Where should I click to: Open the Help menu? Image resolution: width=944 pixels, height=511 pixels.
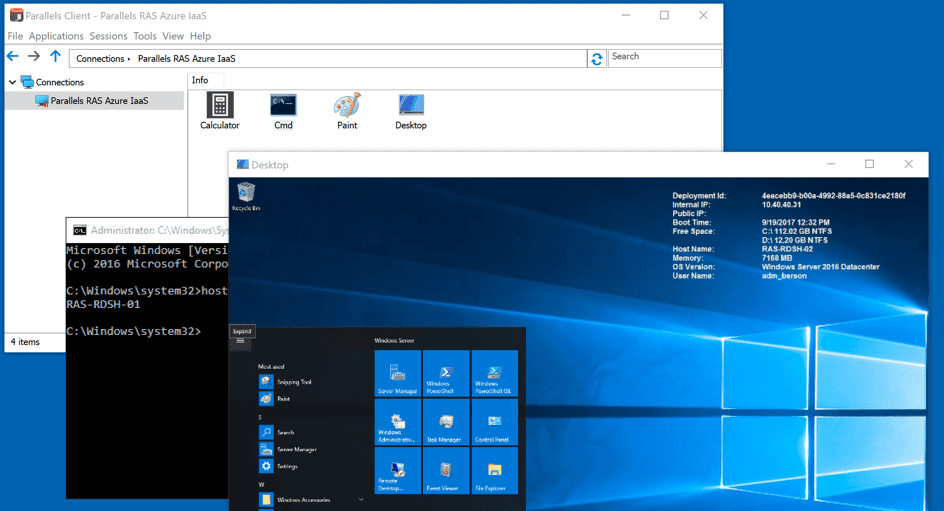(200, 36)
